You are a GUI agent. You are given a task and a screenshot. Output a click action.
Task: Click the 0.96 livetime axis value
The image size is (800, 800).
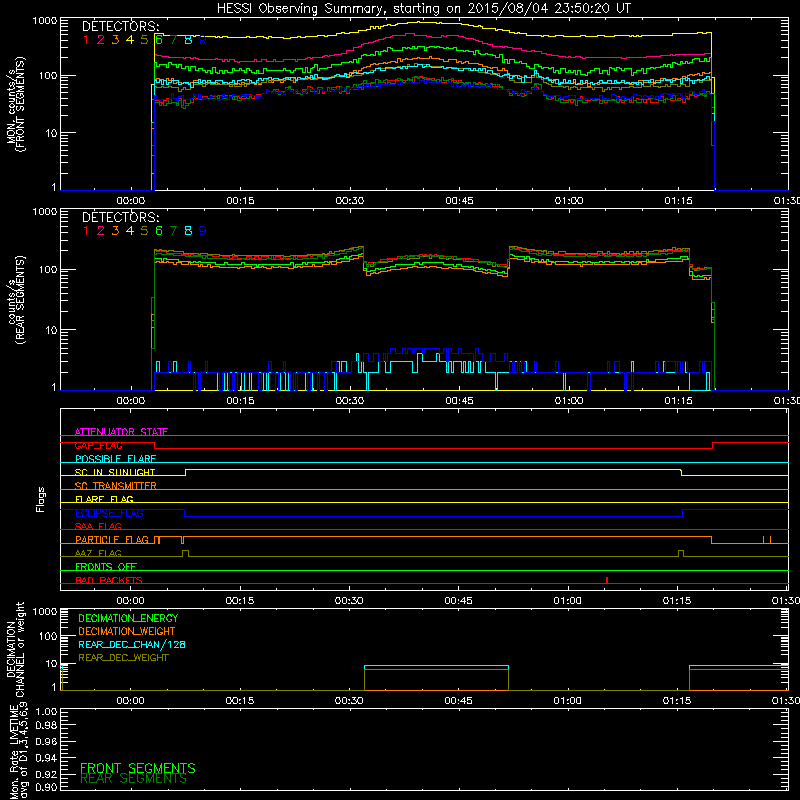[46, 742]
